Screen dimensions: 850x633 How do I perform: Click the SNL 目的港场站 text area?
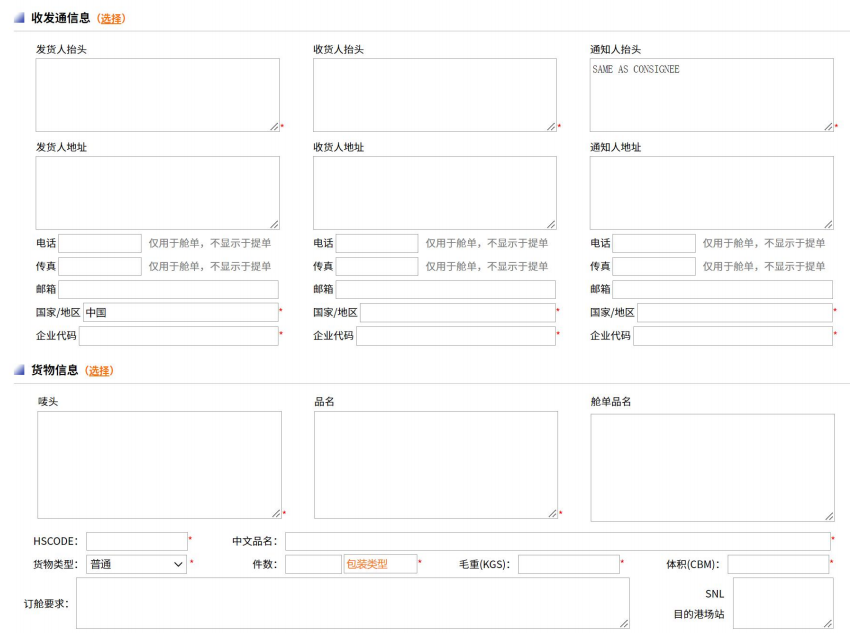tap(783, 603)
